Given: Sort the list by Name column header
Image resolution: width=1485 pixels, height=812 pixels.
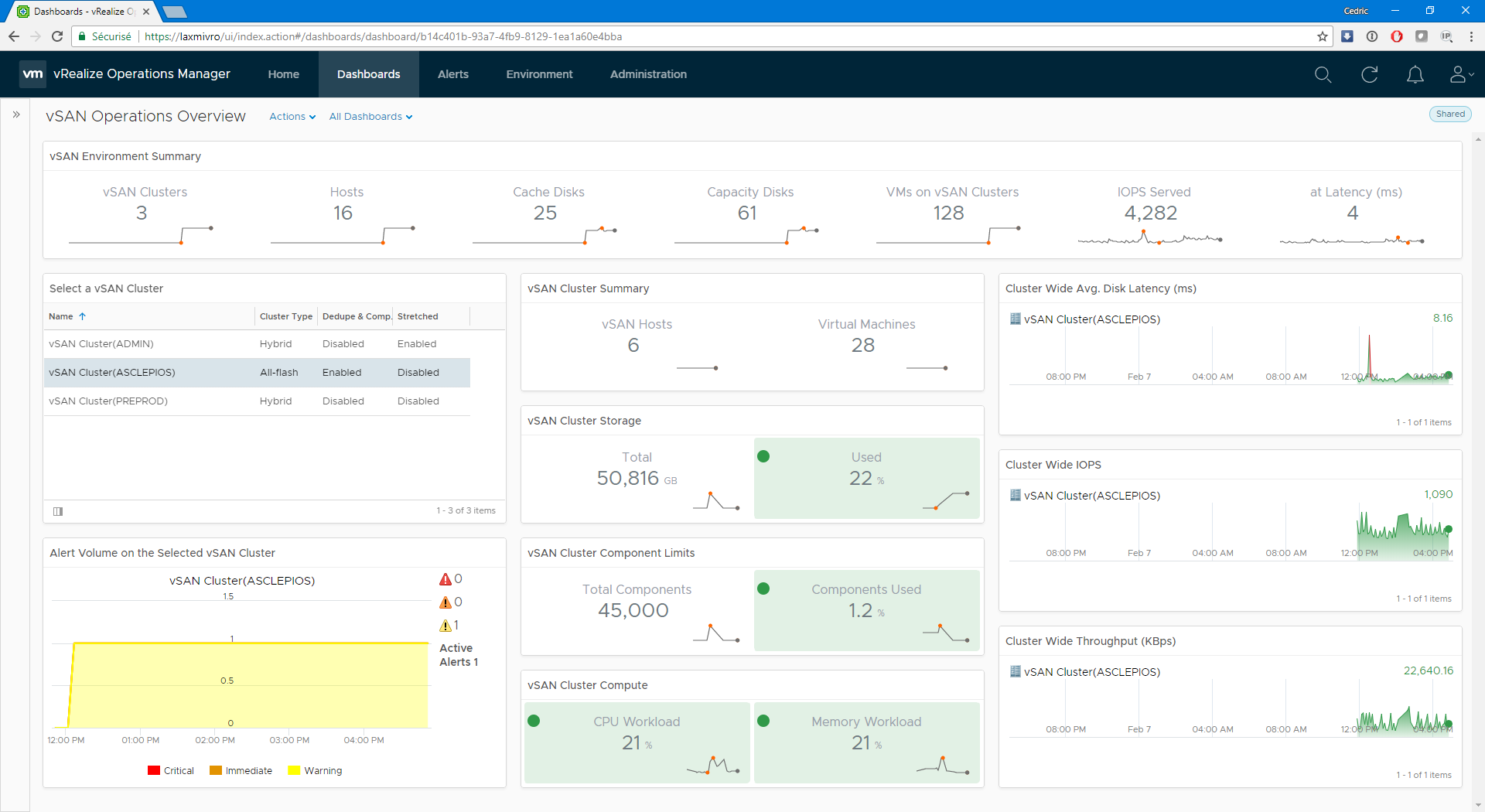Looking at the screenshot, I should pos(61,316).
